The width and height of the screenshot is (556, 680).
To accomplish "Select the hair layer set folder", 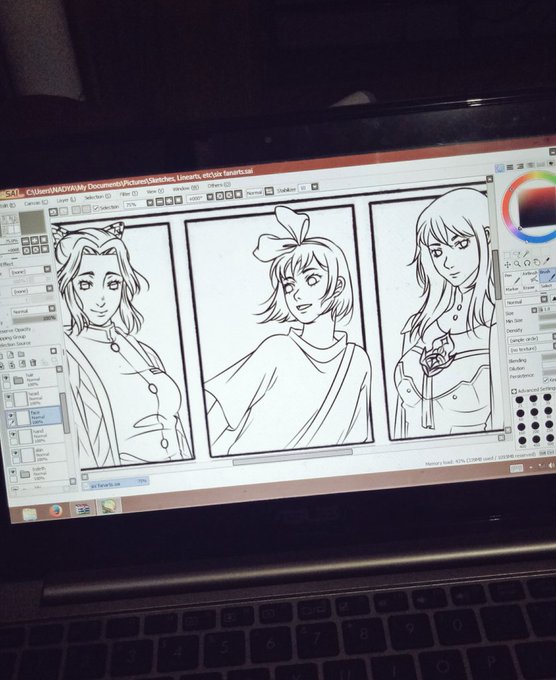I will (x=30, y=380).
